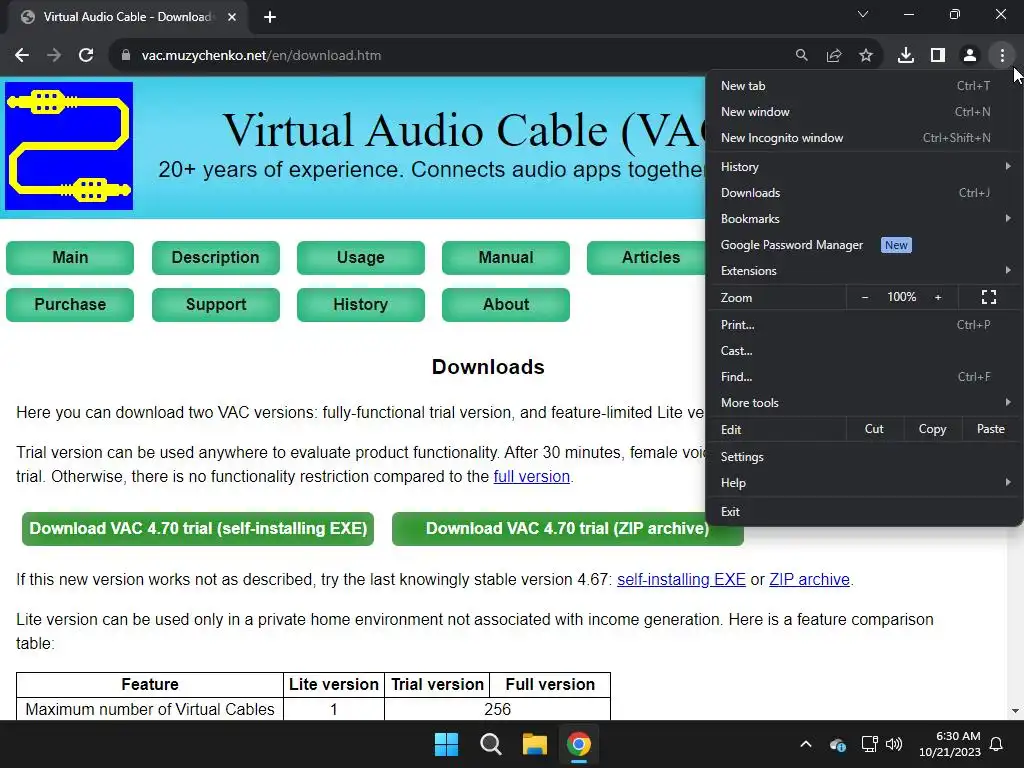Click the page scrollbar down arrow
Screen dimensions: 1024x768
click(1015, 711)
